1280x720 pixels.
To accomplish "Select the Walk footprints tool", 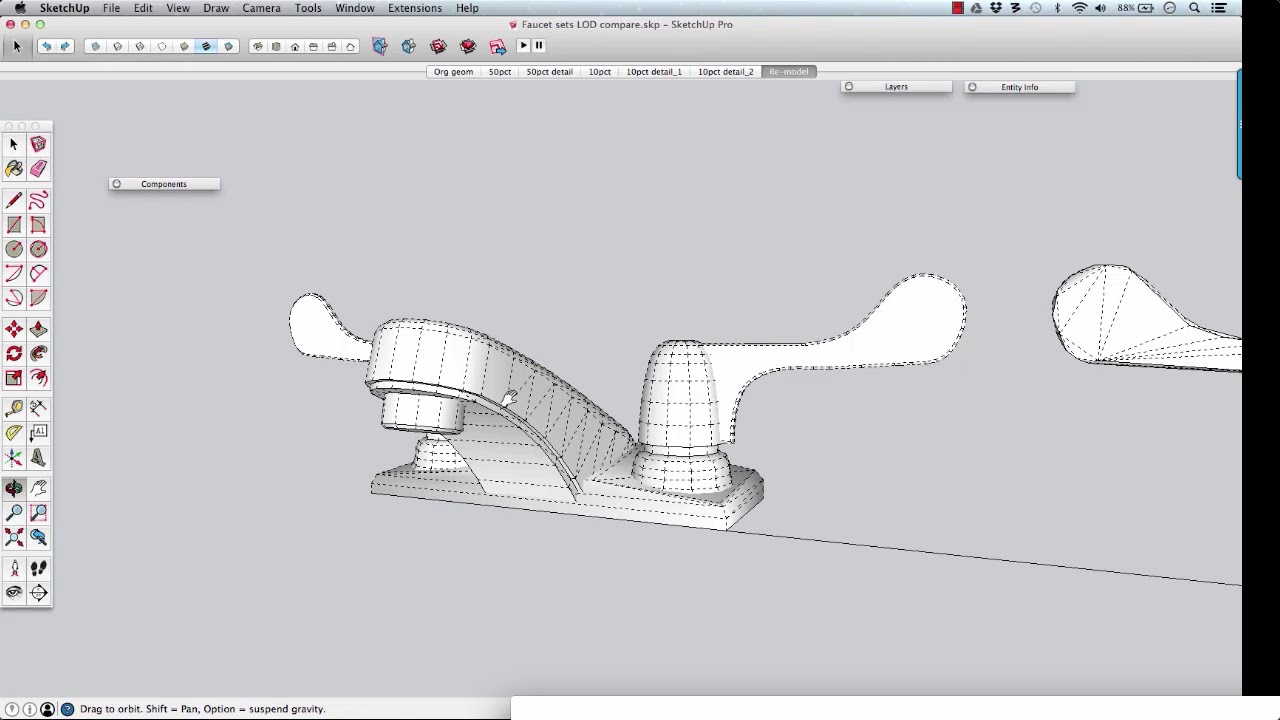I will (x=38, y=568).
